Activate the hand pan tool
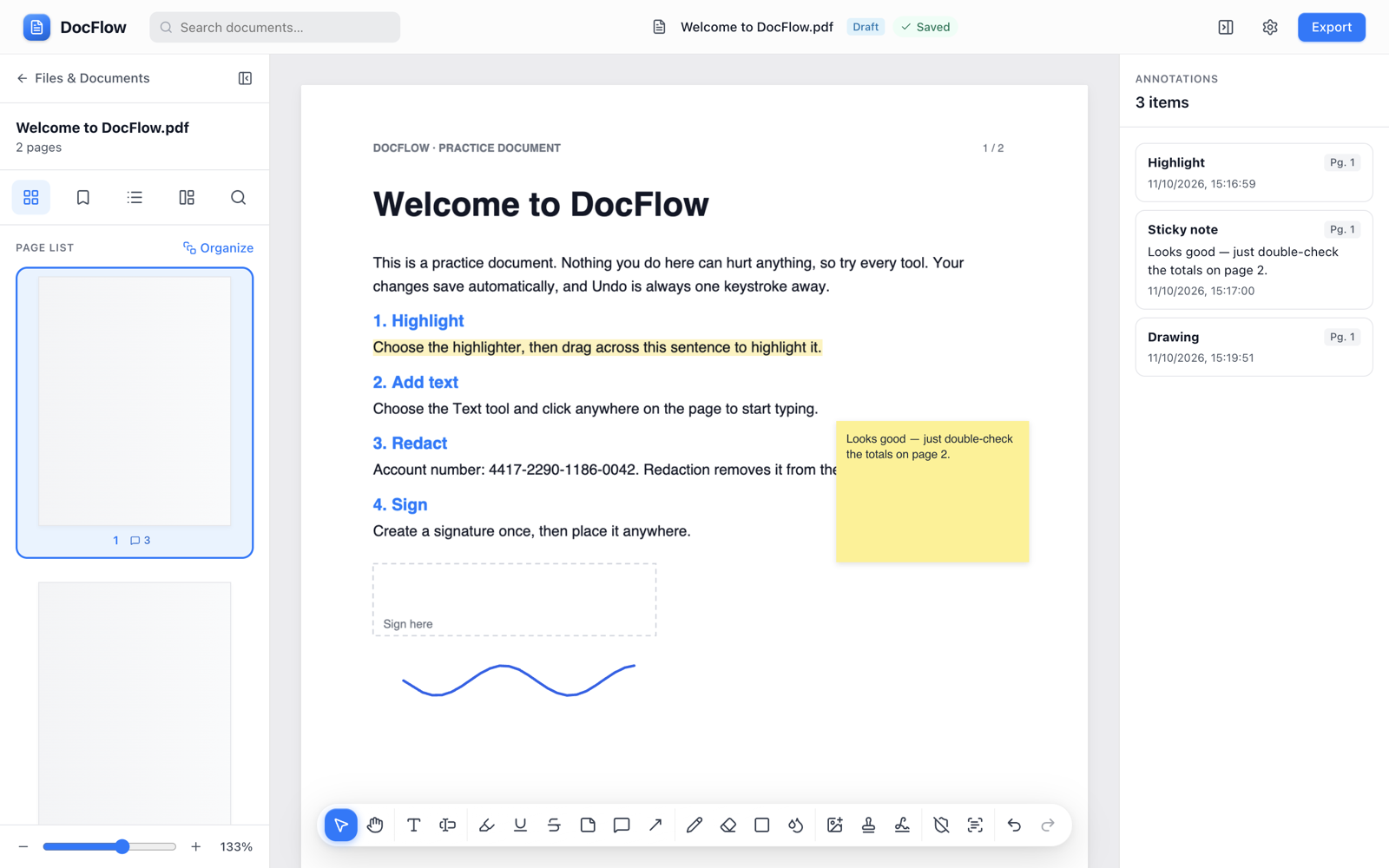1389x868 pixels. (375, 825)
